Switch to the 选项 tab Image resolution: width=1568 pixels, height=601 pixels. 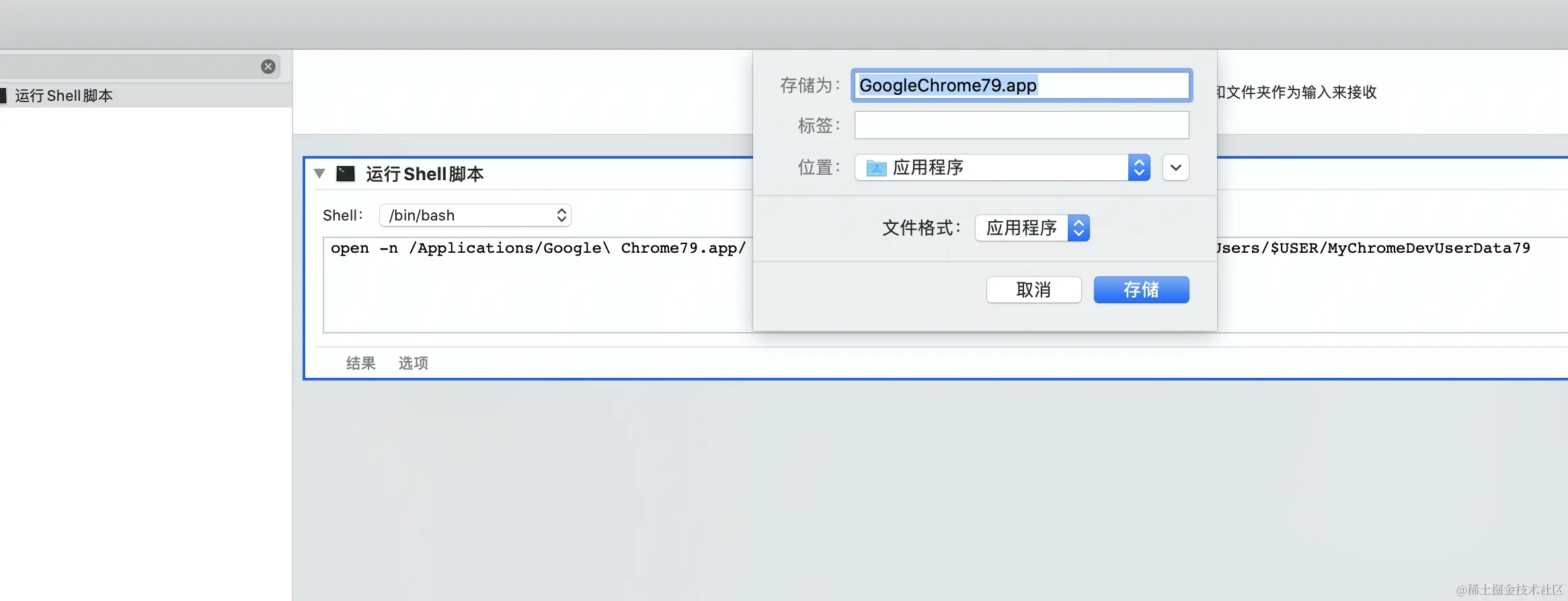(x=413, y=363)
